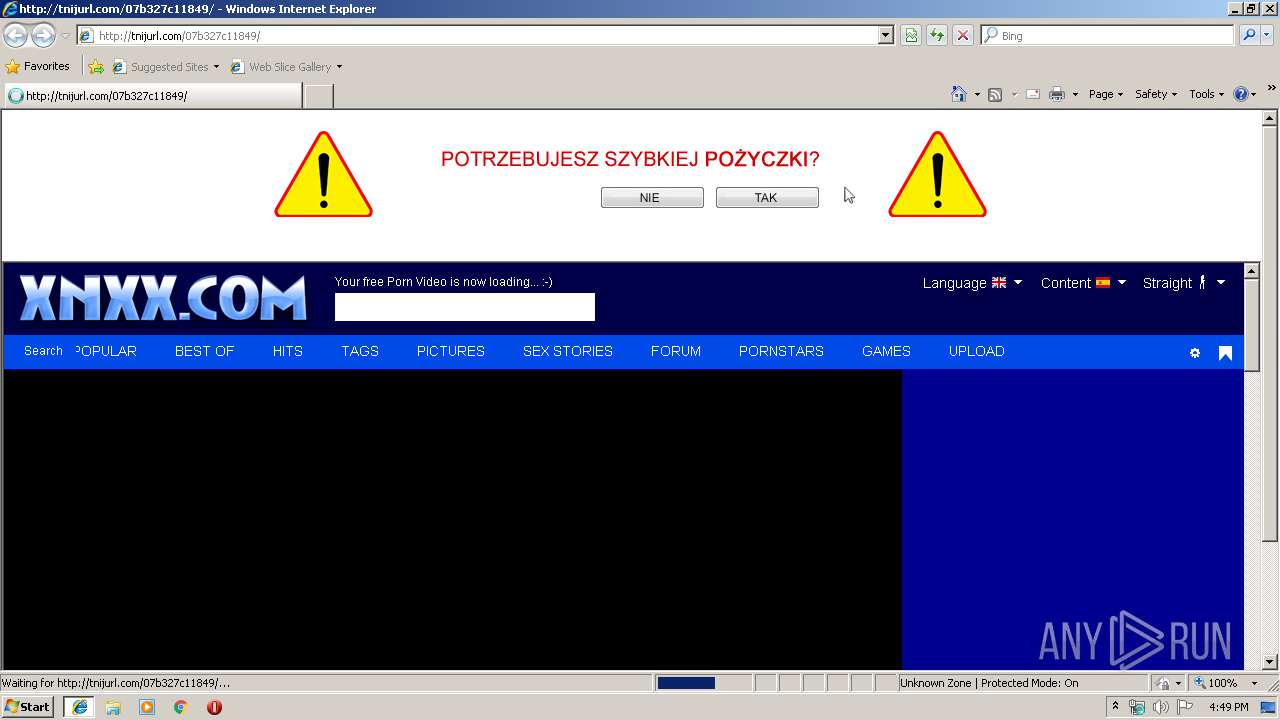Open the FORUM nav item
Image resolution: width=1280 pixels, height=720 pixels.
(676, 351)
